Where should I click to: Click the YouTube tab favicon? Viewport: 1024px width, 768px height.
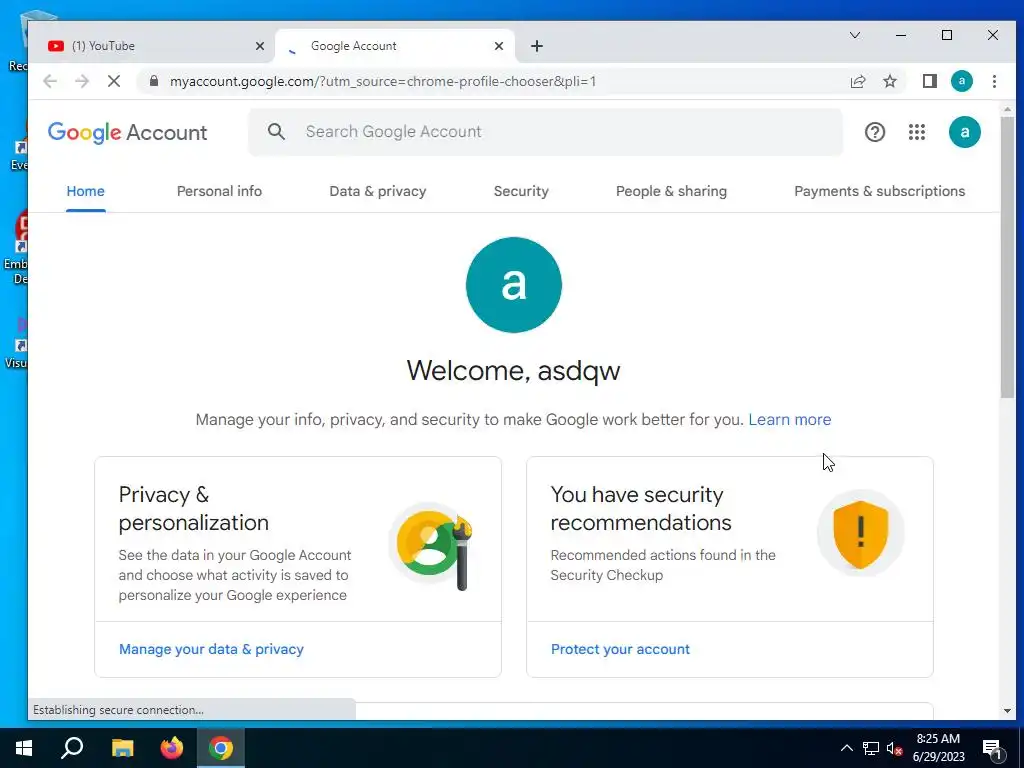56,46
